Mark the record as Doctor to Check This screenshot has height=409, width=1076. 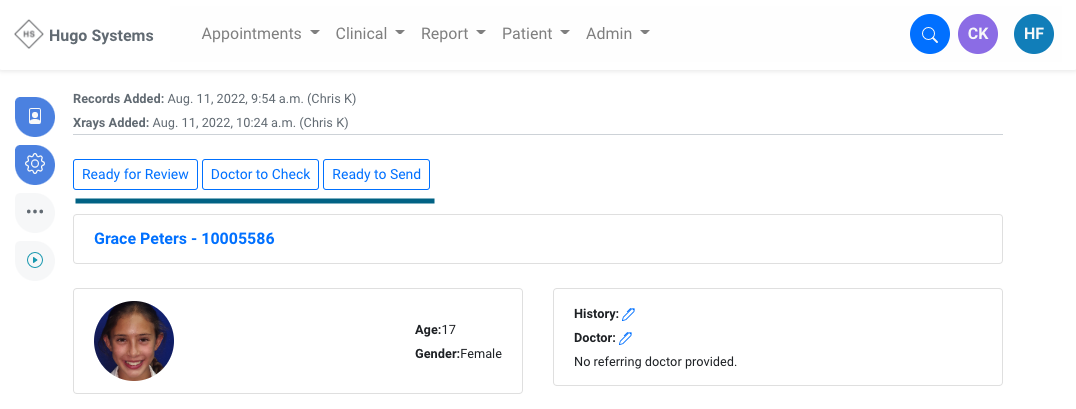point(260,174)
